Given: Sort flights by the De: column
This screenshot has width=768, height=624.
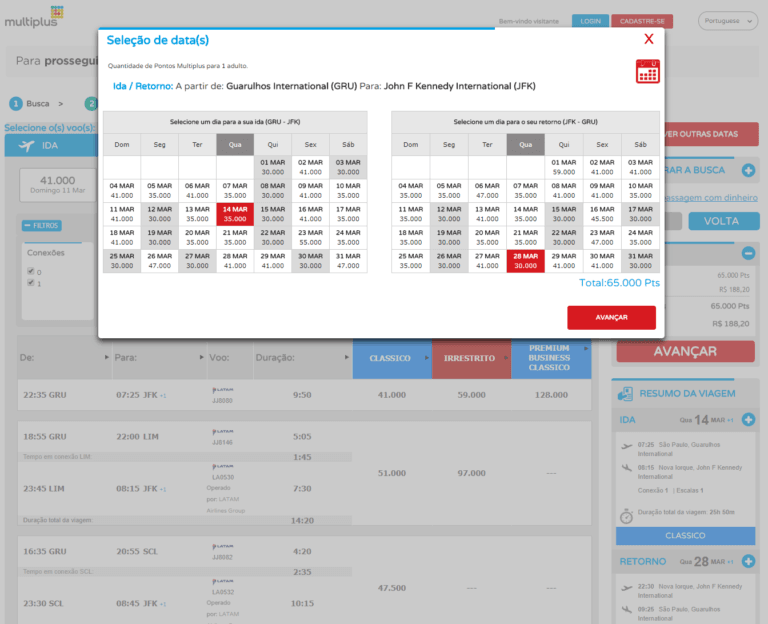Looking at the screenshot, I should [28, 357].
